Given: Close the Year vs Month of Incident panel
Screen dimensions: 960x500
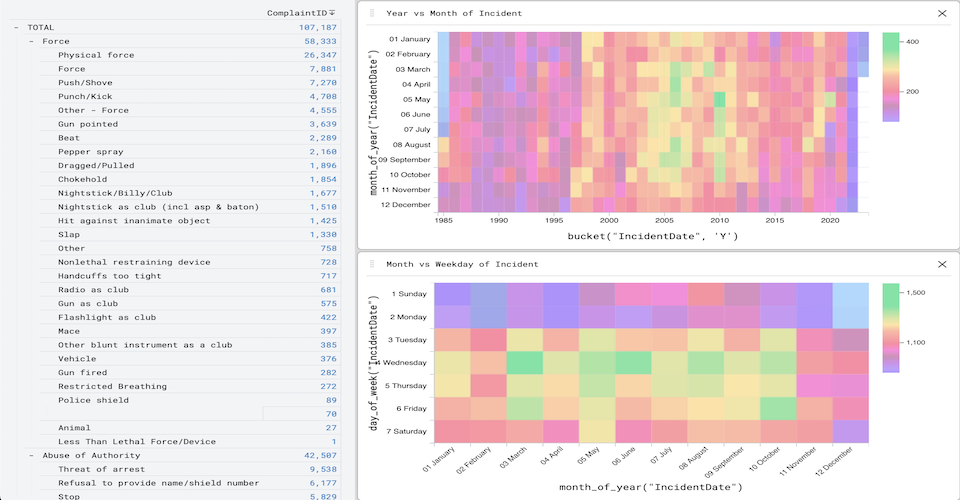Looking at the screenshot, I should 941,13.
